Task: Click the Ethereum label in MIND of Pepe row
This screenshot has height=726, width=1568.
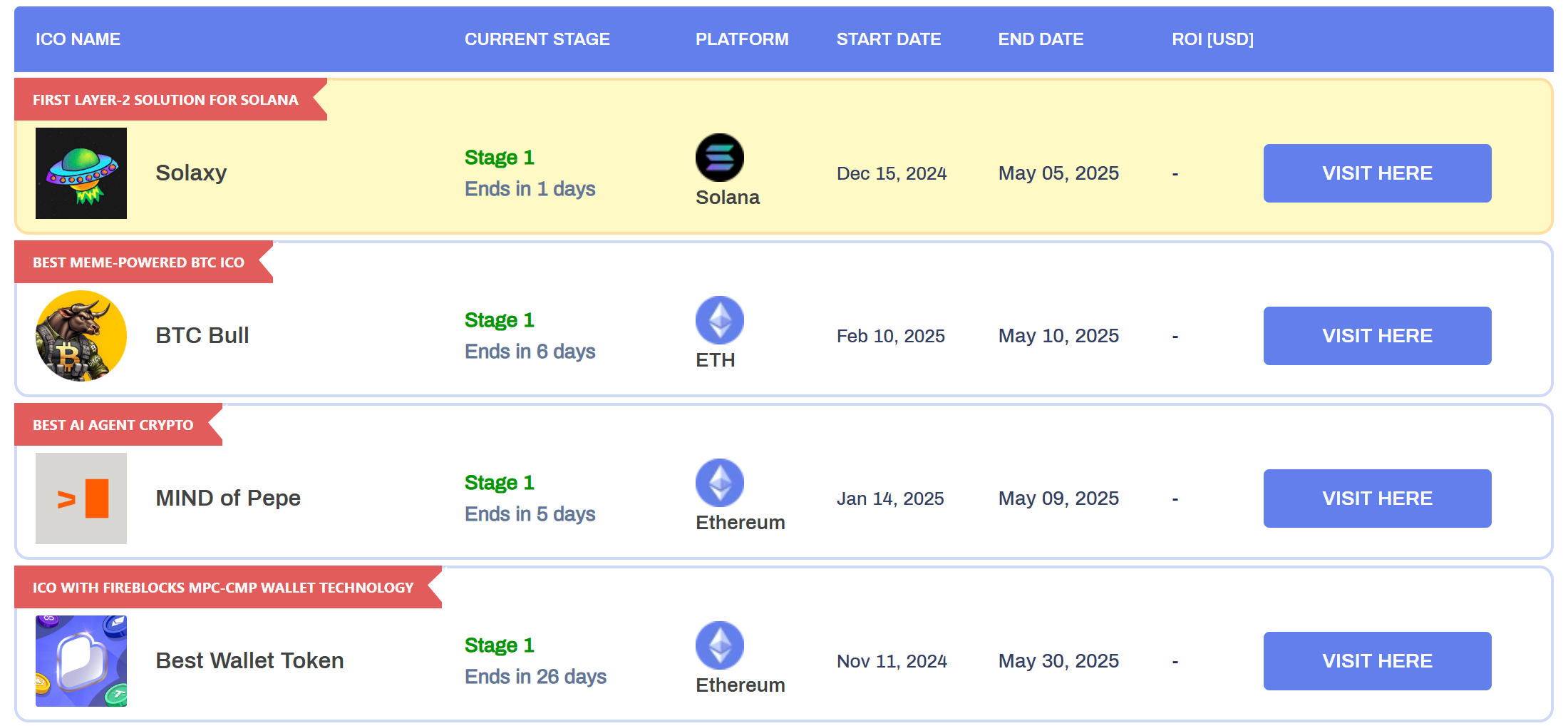Action: 741,523
